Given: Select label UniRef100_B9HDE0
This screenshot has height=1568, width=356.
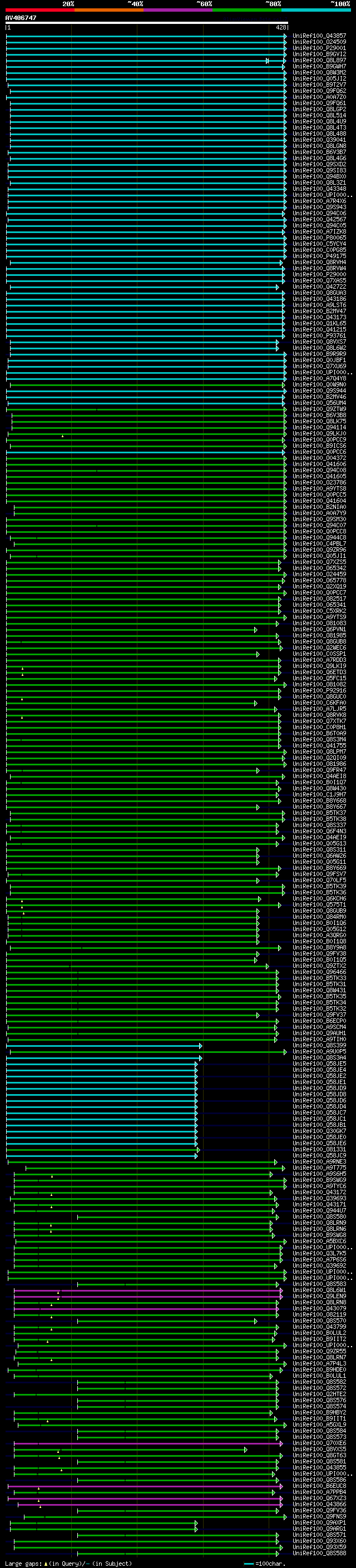Looking at the screenshot, I should pyautogui.click(x=319, y=1370).
